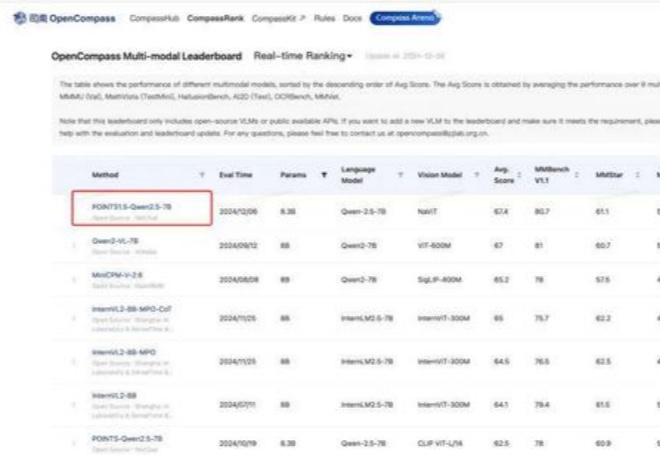Open the Rules page
Screen dimensions: 660x455
(325, 18)
